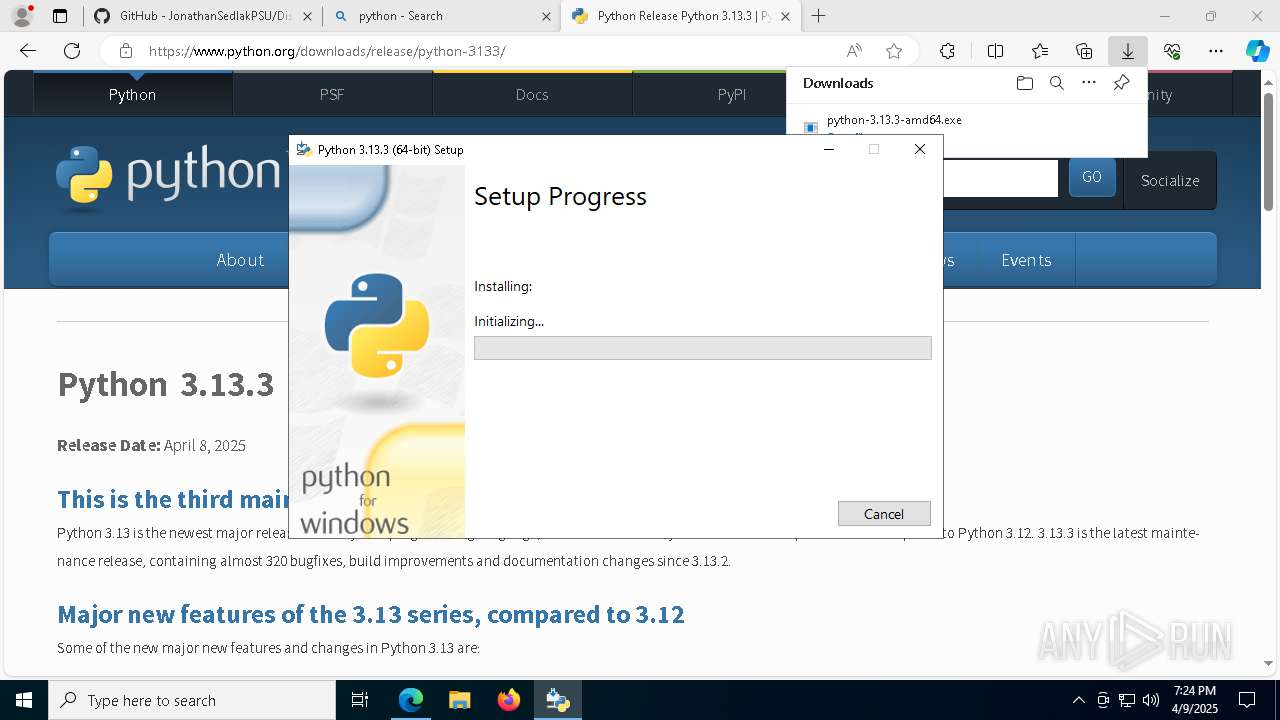Minimize the Python Setup dialog
Viewport: 1280px width, 720px height.
[x=829, y=149]
